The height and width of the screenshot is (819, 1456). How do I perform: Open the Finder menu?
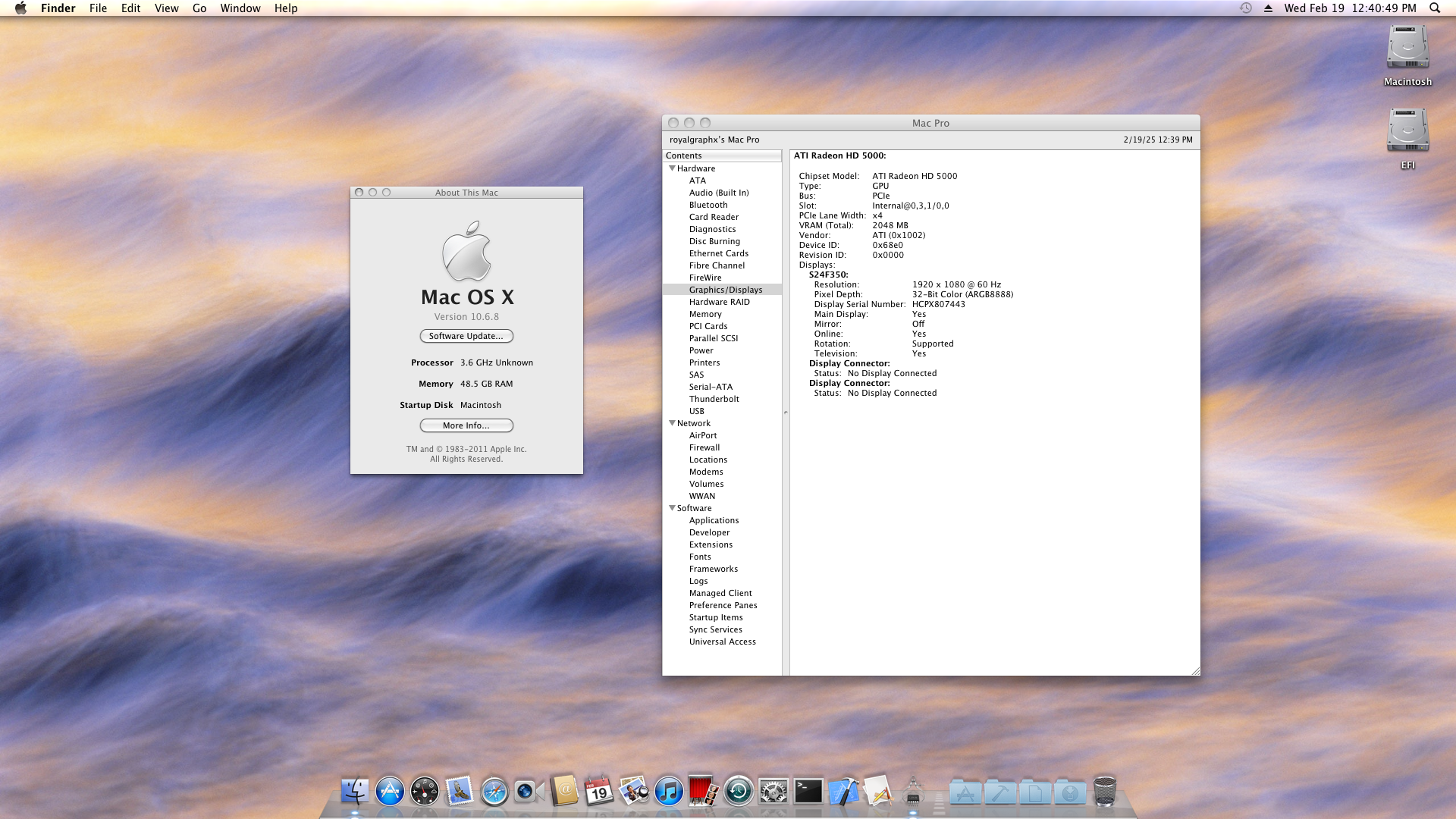click(x=58, y=8)
